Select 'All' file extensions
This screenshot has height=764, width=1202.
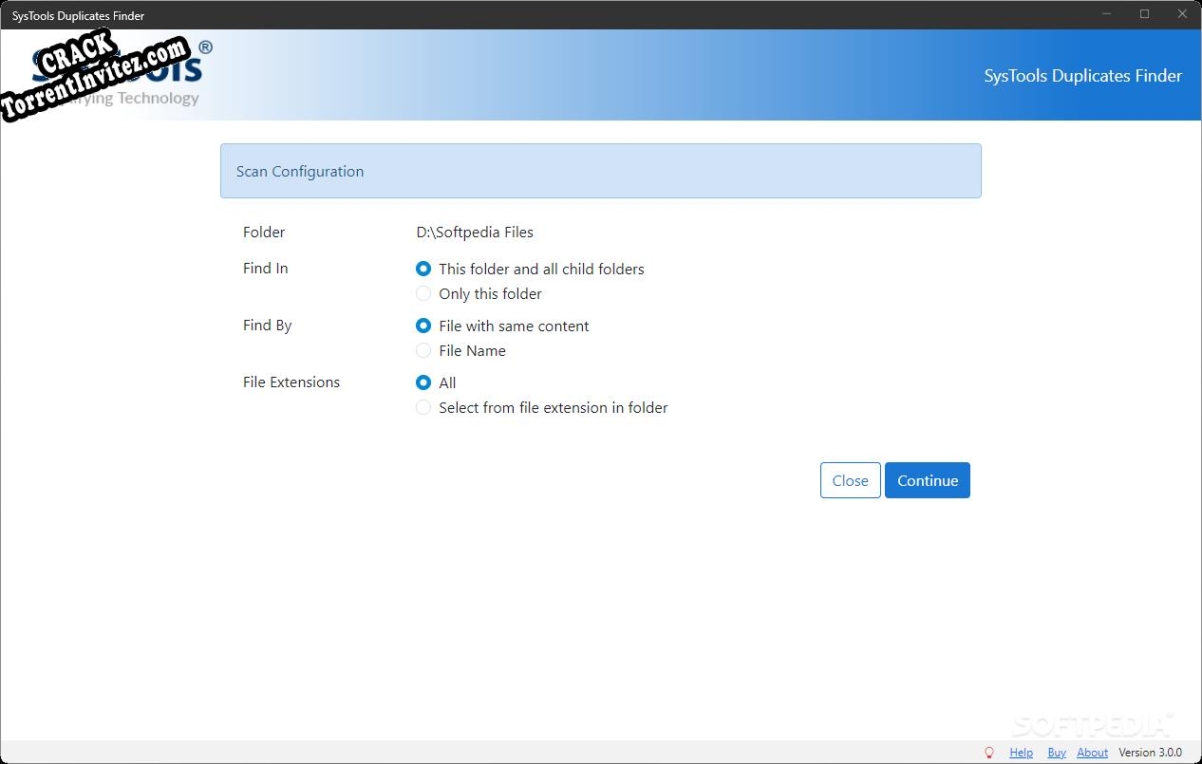(423, 382)
